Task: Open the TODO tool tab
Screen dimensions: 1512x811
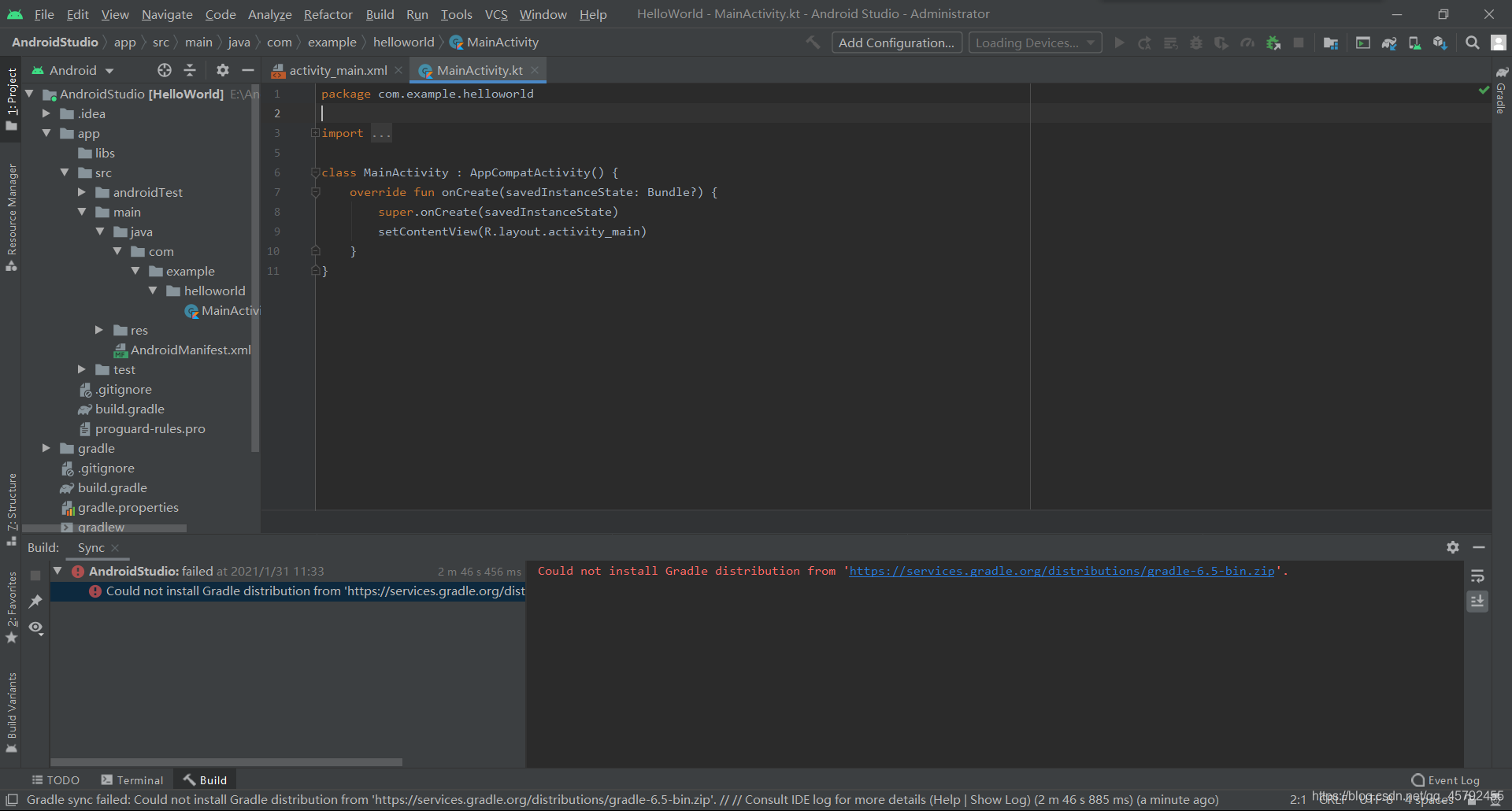Action: pyautogui.click(x=56, y=780)
